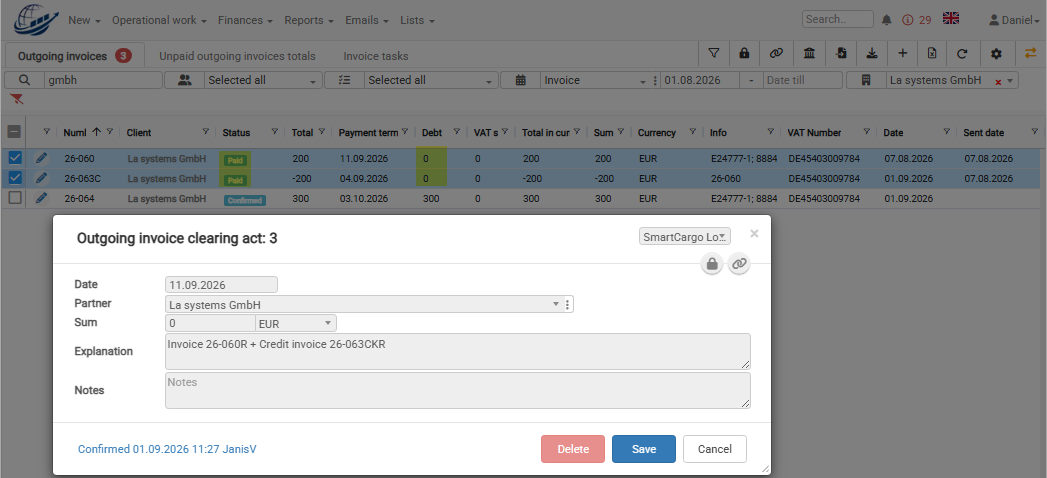The image size is (1047, 478).
Task: Switch to Invoice tasks tab
Action: pos(376,56)
